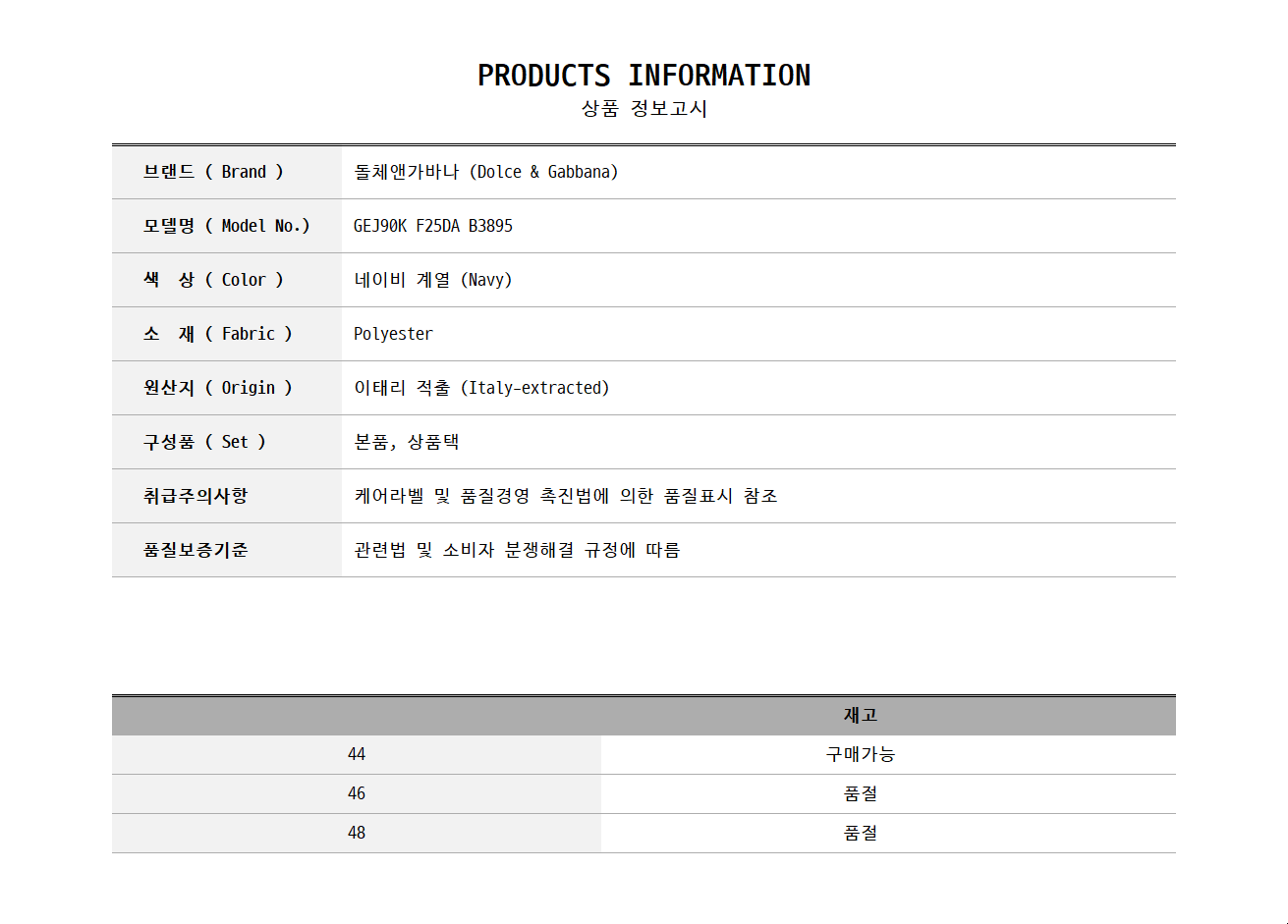Select the 모델명 (Model No.) label
The image size is (1288, 924).
pos(226,226)
